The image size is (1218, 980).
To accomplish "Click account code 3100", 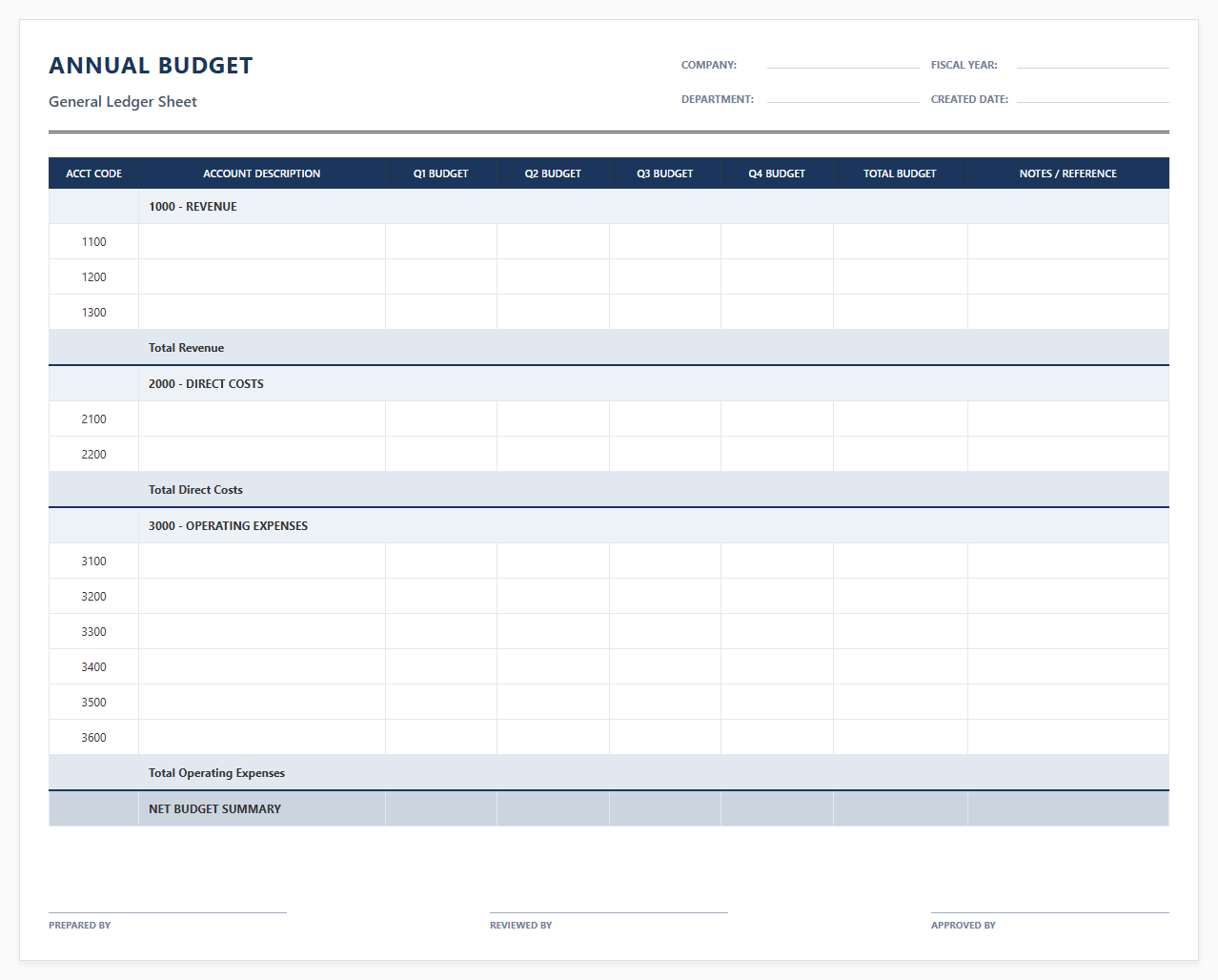I will coord(93,561).
